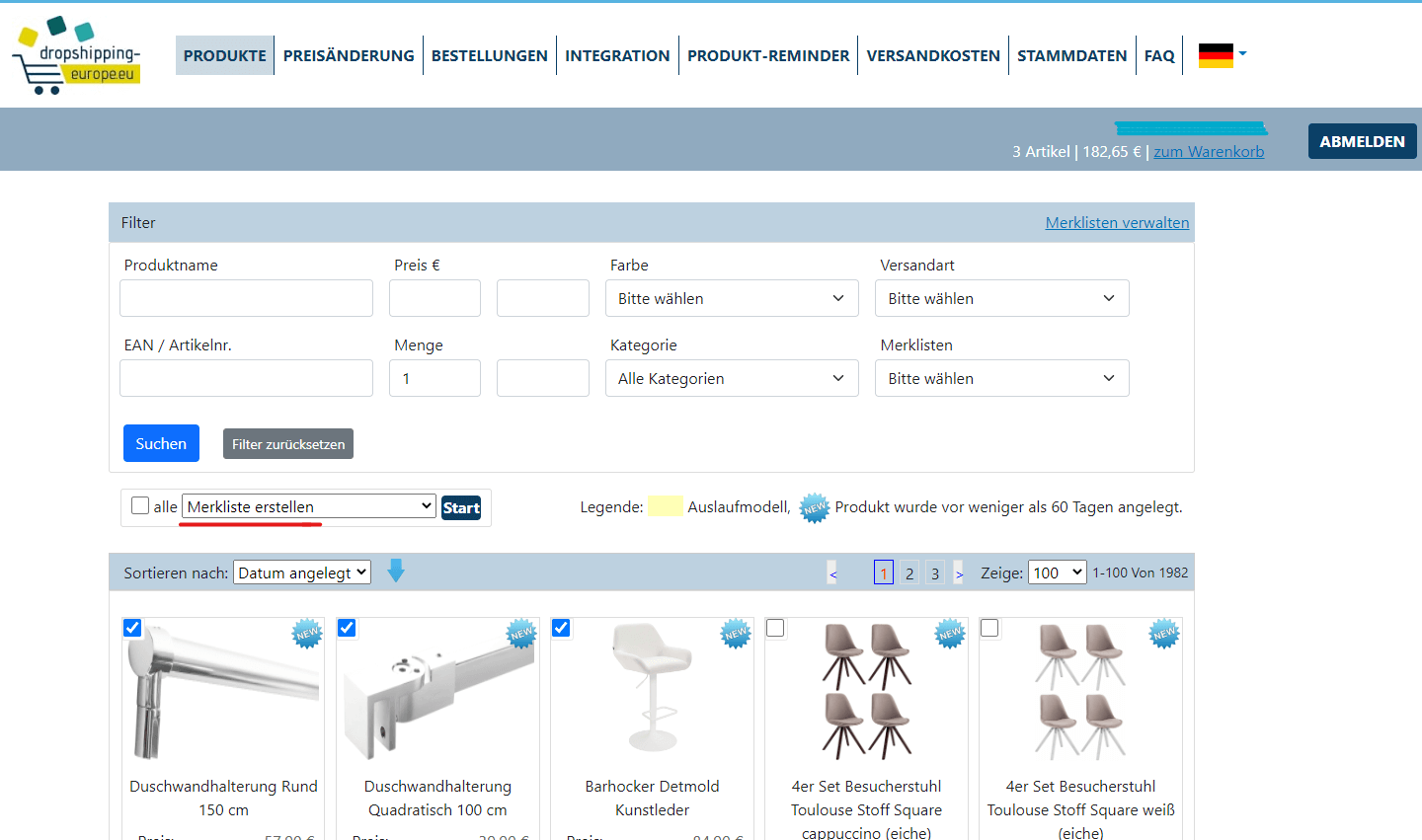Open the Farbe dropdown
This screenshot has width=1422, height=840.
[731, 298]
